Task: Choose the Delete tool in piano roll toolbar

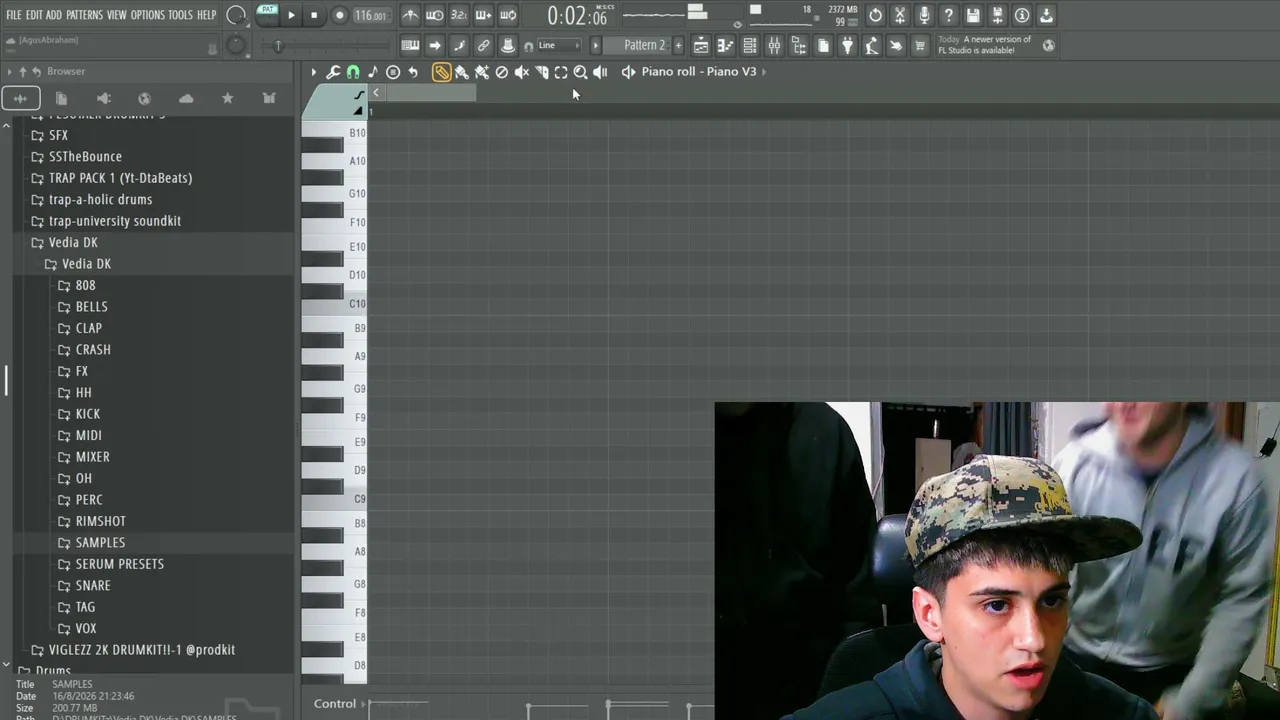Action: (502, 72)
